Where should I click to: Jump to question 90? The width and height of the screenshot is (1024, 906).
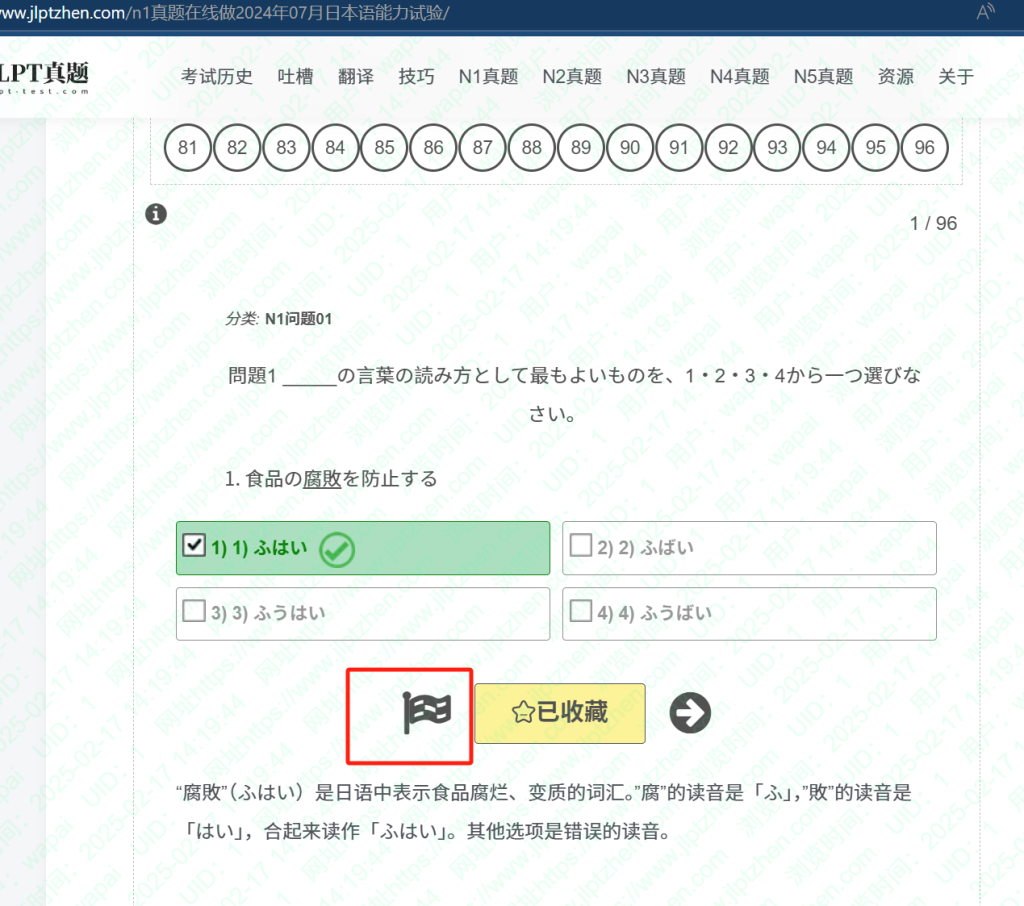tap(630, 148)
